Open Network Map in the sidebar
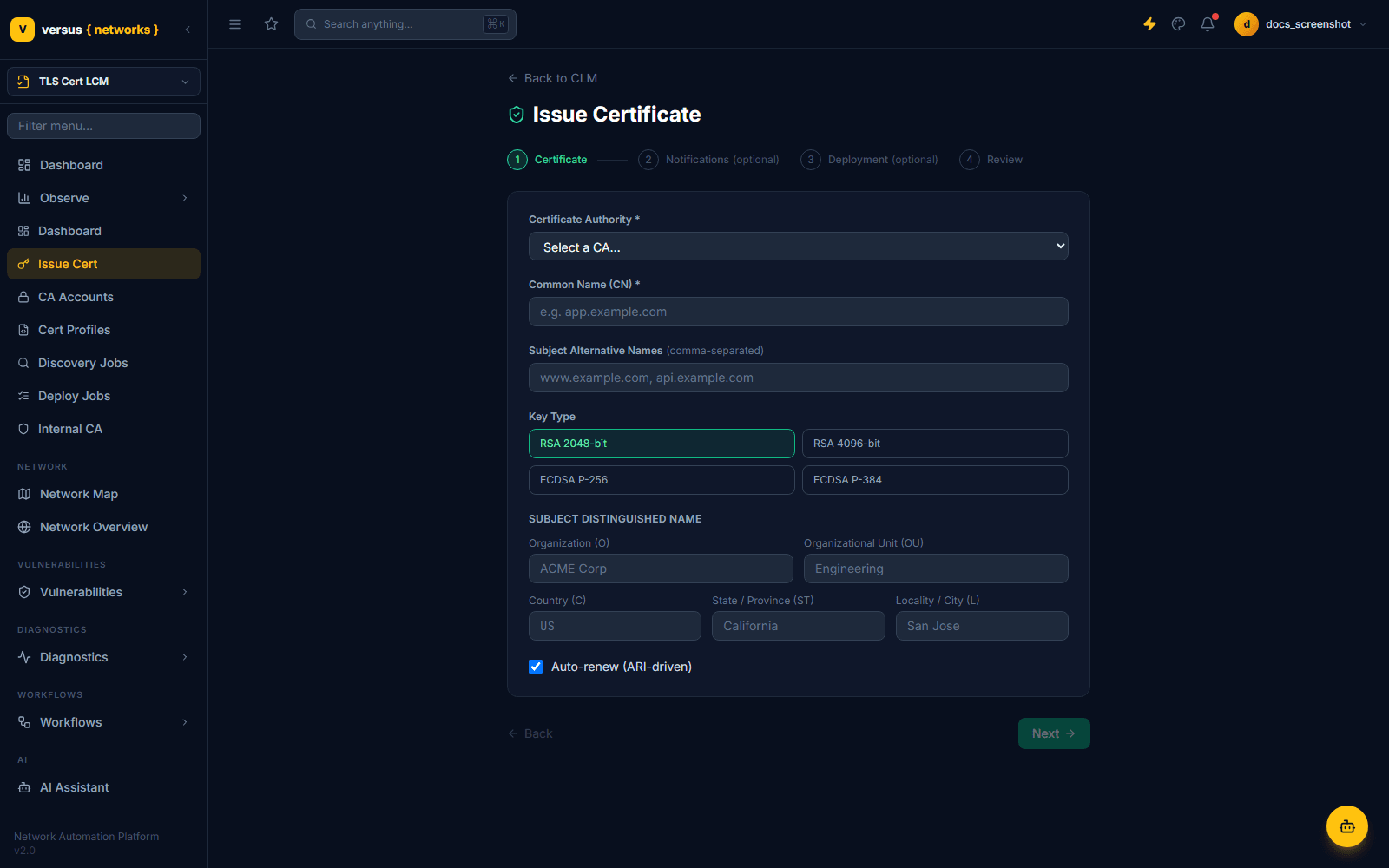Image resolution: width=1389 pixels, height=868 pixels. click(x=103, y=494)
